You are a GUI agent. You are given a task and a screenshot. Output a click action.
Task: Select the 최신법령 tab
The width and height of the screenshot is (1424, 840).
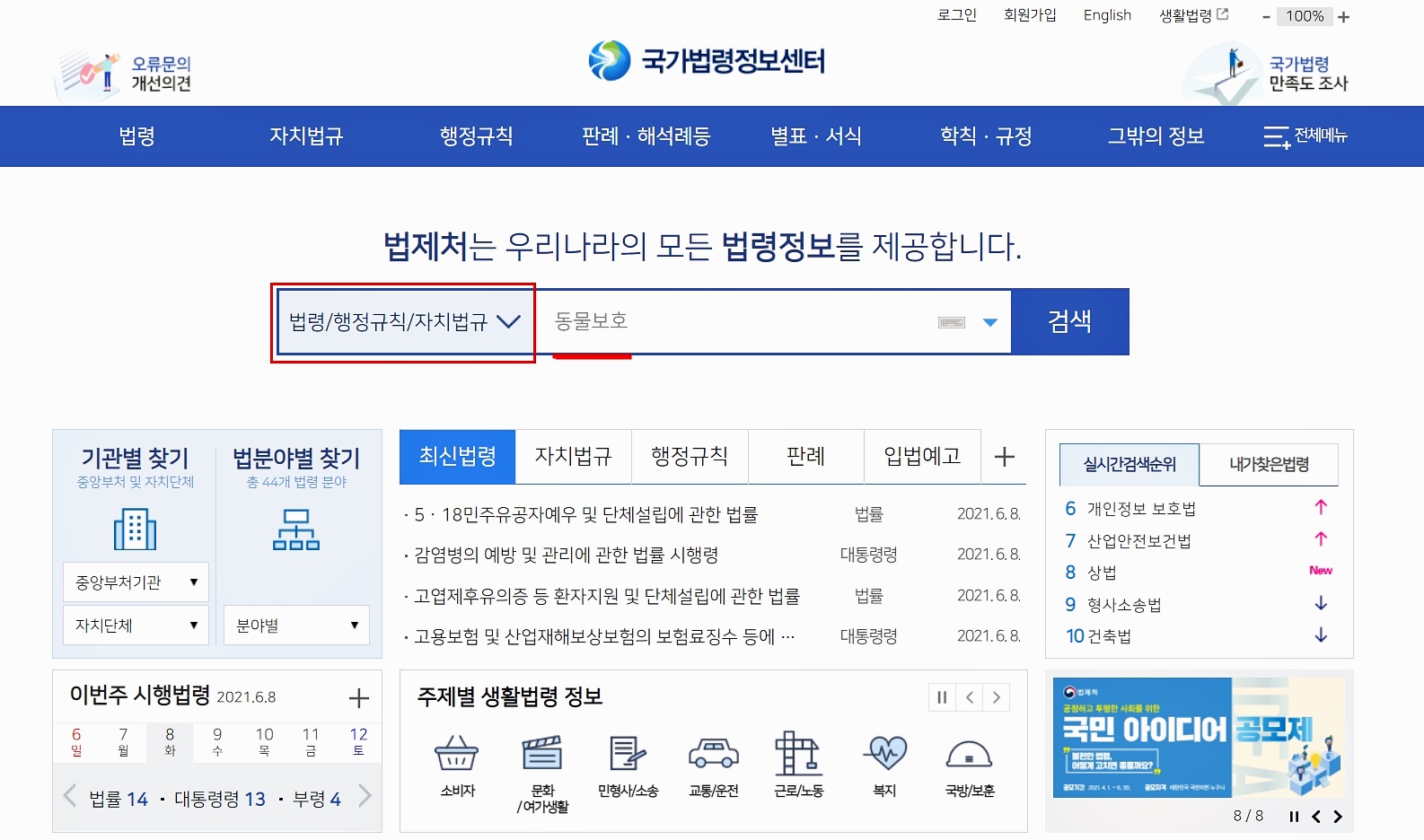(x=458, y=457)
